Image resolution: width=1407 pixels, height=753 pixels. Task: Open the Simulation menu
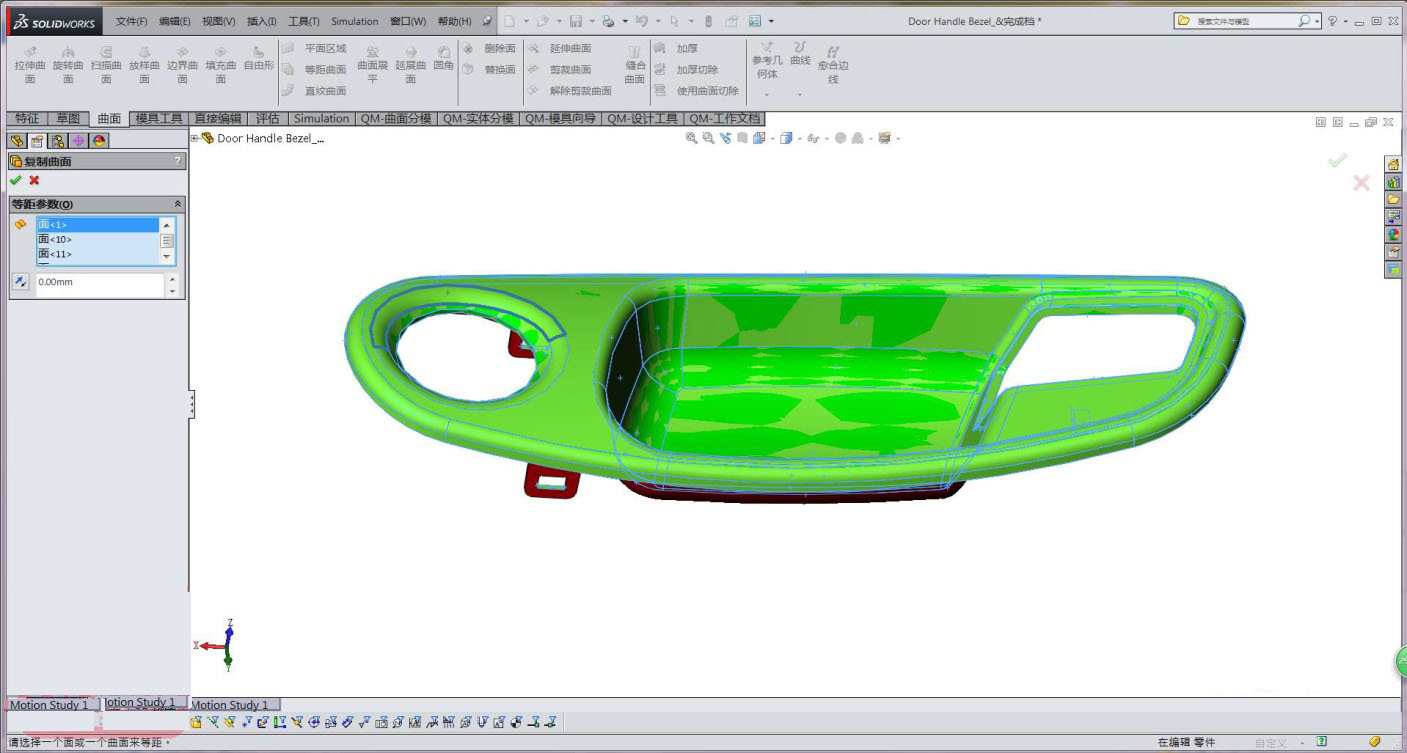coord(355,21)
